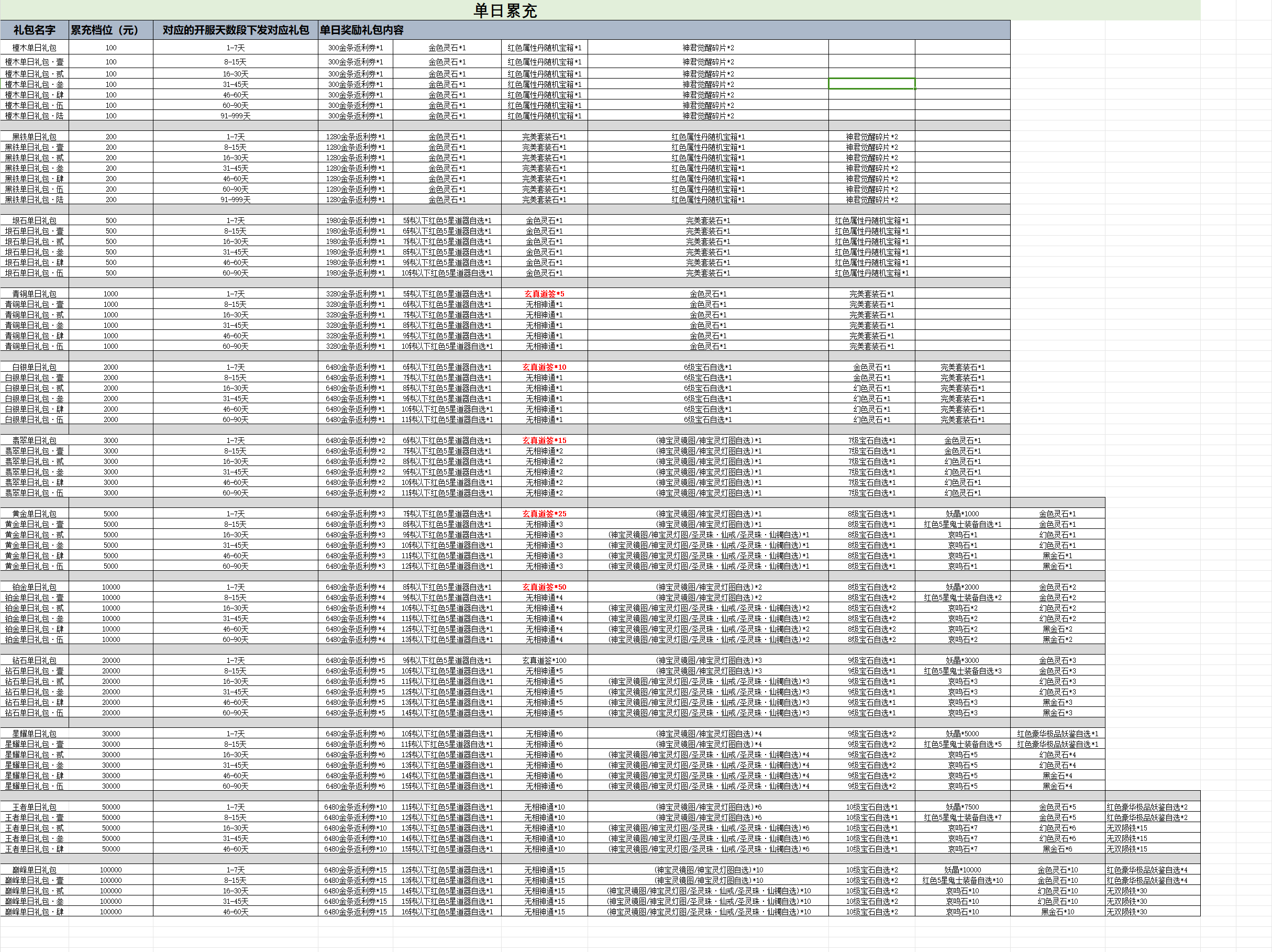
Task: Click 6级宝石自选*1 in 白银单日礼包·伍 row
Action: [708, 419]
